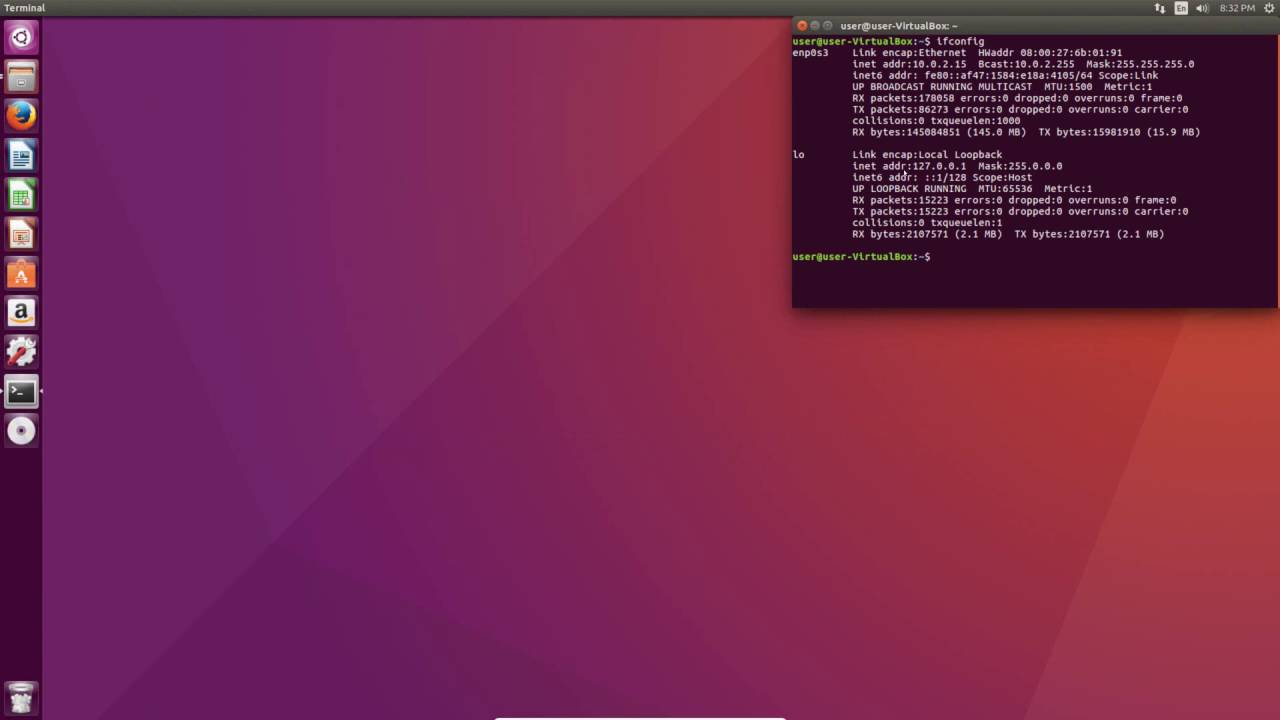Click Bcast:10.0.2.255
The image size is (1280, 720).
tap(1027, 64)
